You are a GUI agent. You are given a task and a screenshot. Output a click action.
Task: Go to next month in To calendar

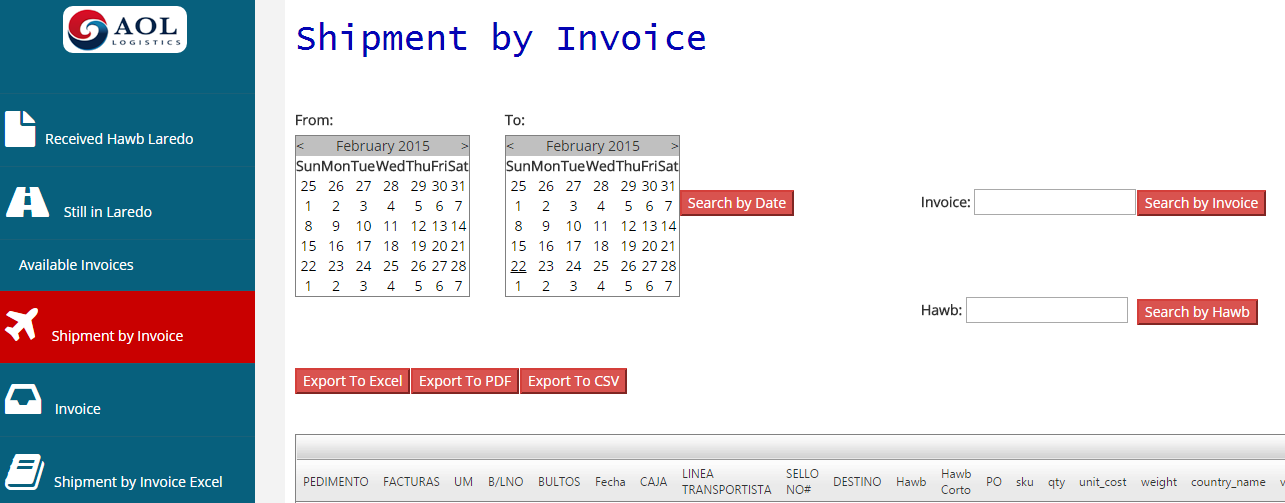pyautogui.click(x=675, y=146)
